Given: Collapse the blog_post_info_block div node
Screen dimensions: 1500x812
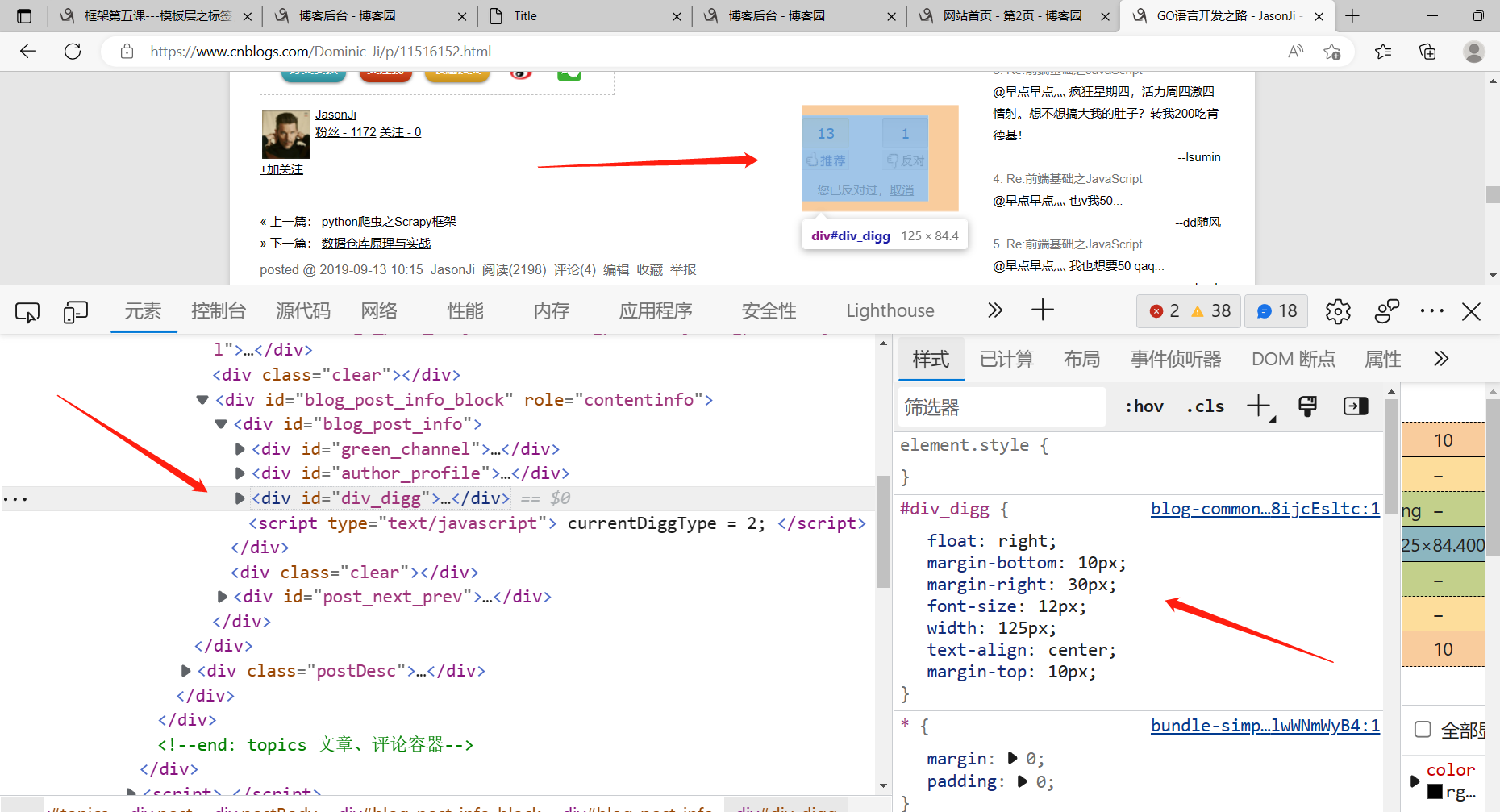Looking at the screenshot, I should pyautogui.click(x=202, y=400).
